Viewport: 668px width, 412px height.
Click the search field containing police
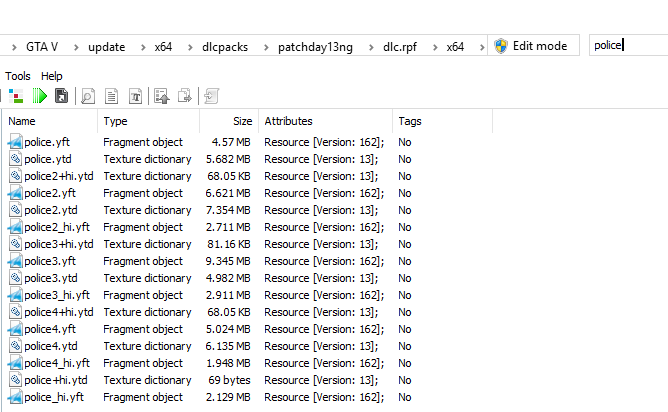[x=628, y=45]
